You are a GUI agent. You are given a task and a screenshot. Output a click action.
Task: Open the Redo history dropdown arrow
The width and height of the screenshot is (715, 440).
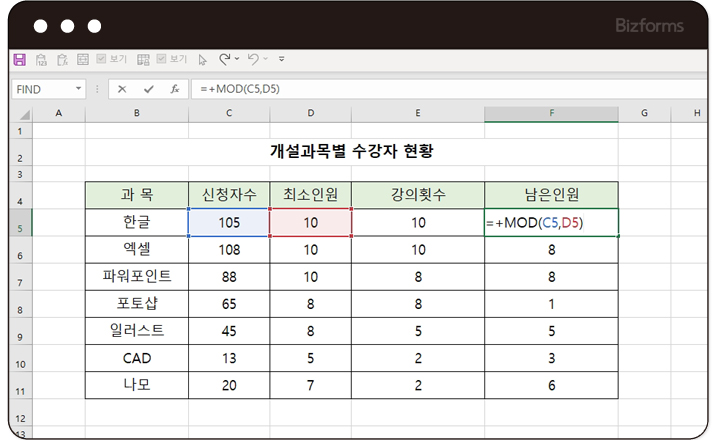tap(237, 59)
